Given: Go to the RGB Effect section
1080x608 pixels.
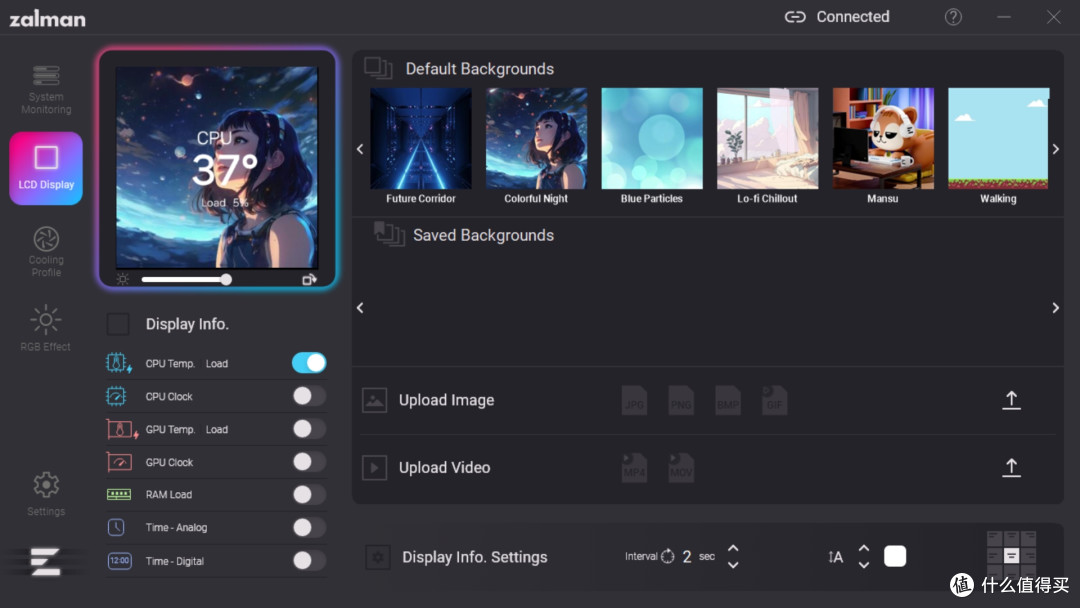Looking at the screenshot, I should [45, 328].
